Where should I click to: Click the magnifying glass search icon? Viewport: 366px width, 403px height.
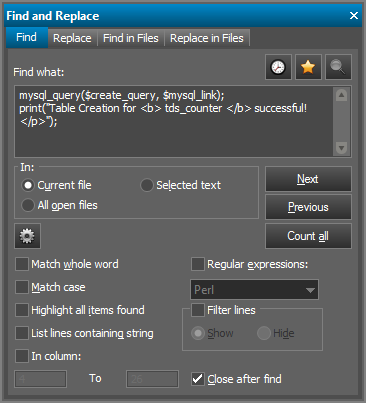[x=338, y=67]
